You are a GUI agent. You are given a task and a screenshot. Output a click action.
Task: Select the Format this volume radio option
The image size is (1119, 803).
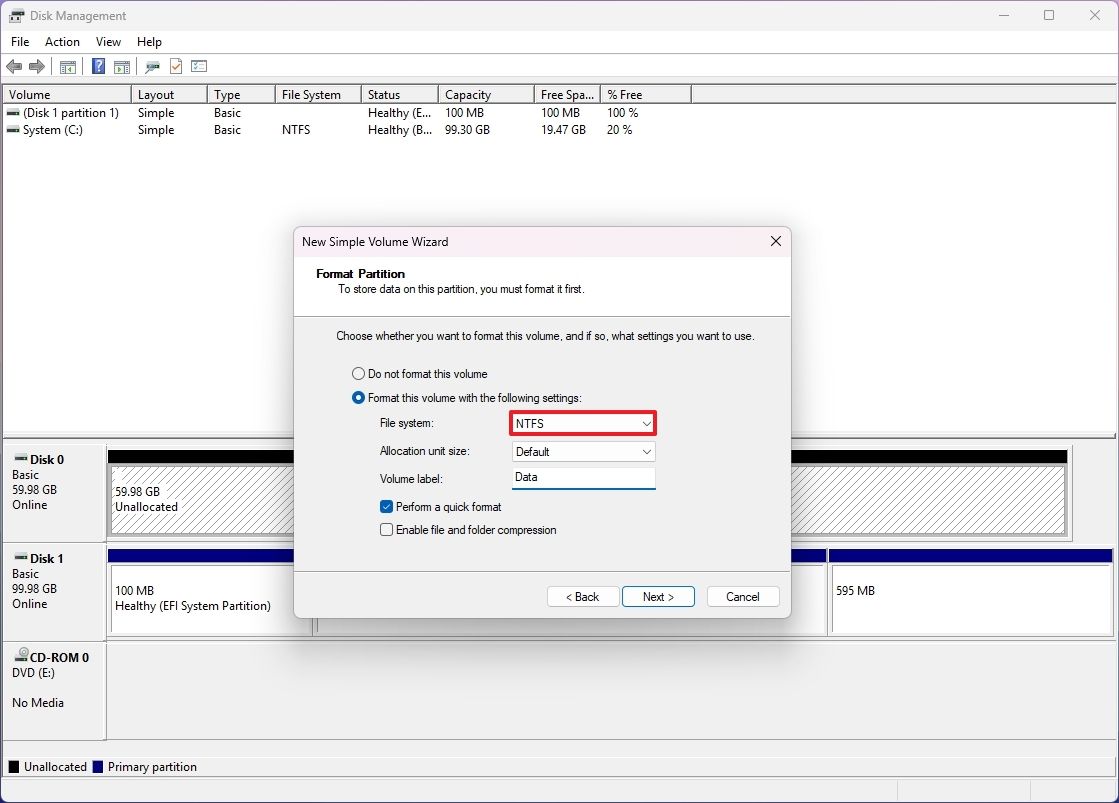tap(358, 397)
